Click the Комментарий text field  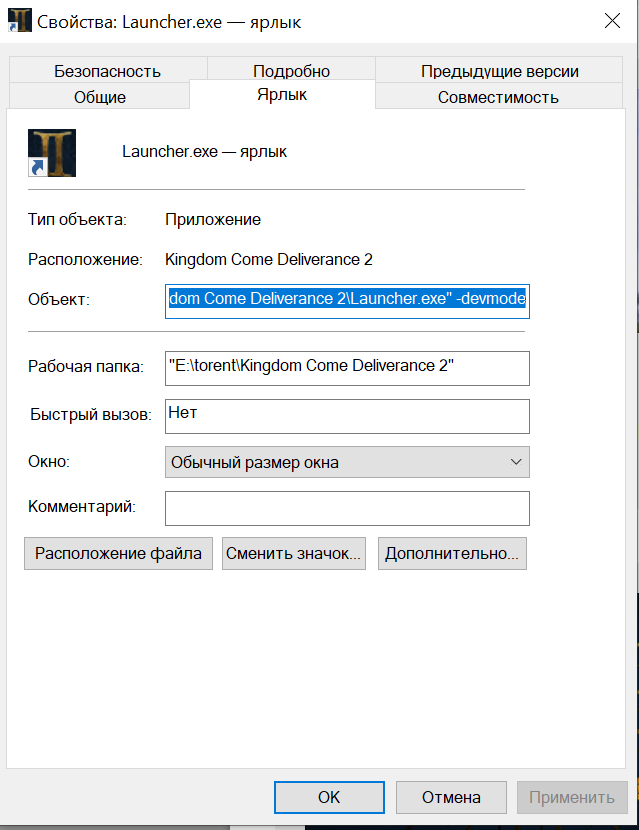[x=347, y=509]
